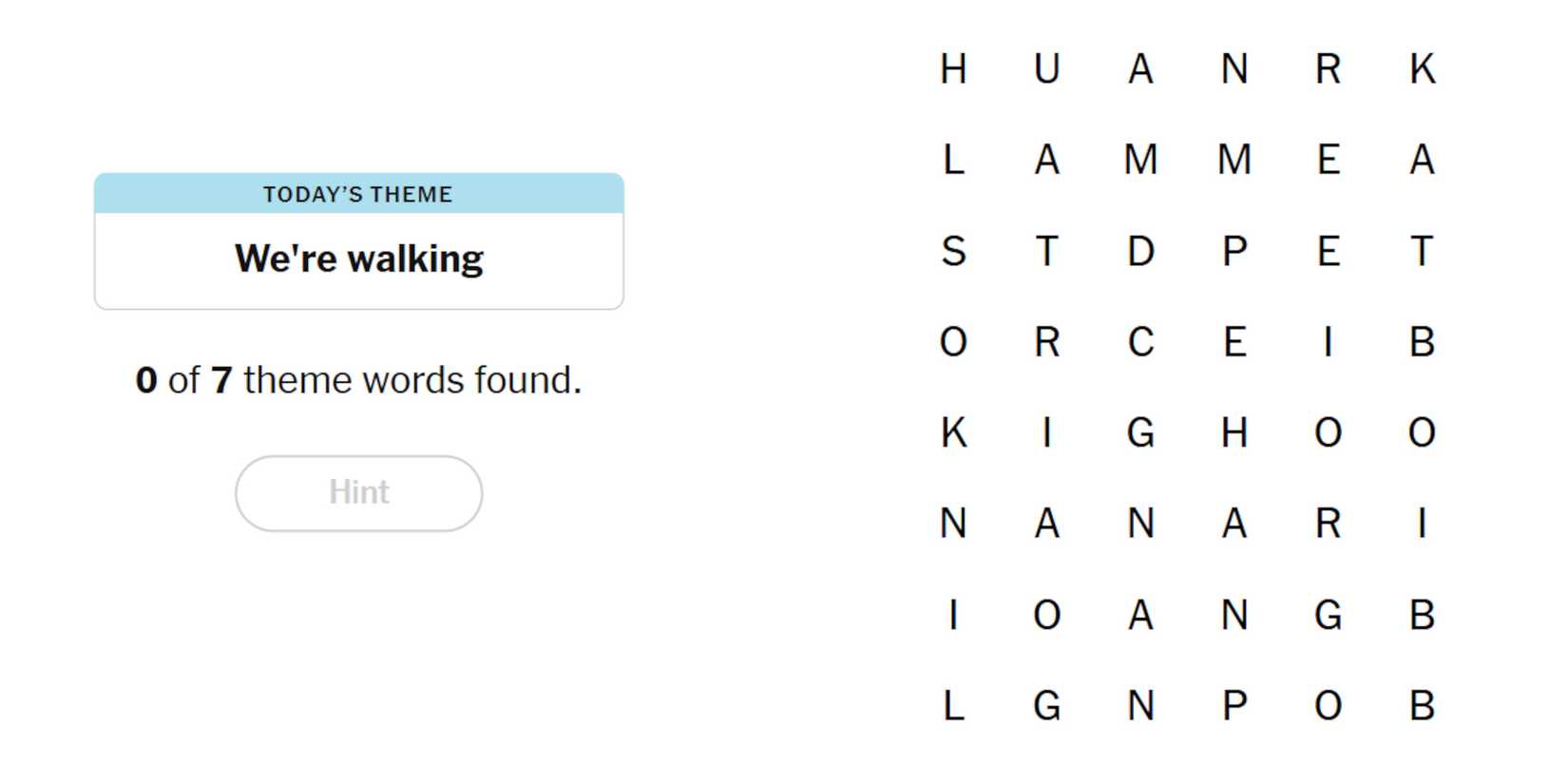Select the letter S in the grid
Viewport: 1568px width, 784px height.
pos(953,252)
